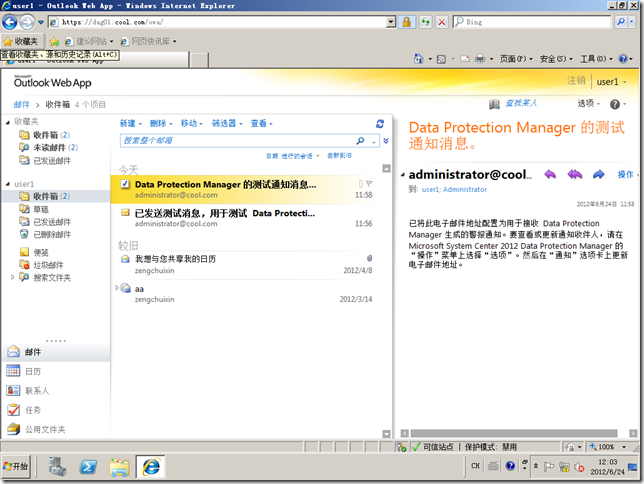
Task: Click the Bing search magnifier button
Action: (621, 22)
